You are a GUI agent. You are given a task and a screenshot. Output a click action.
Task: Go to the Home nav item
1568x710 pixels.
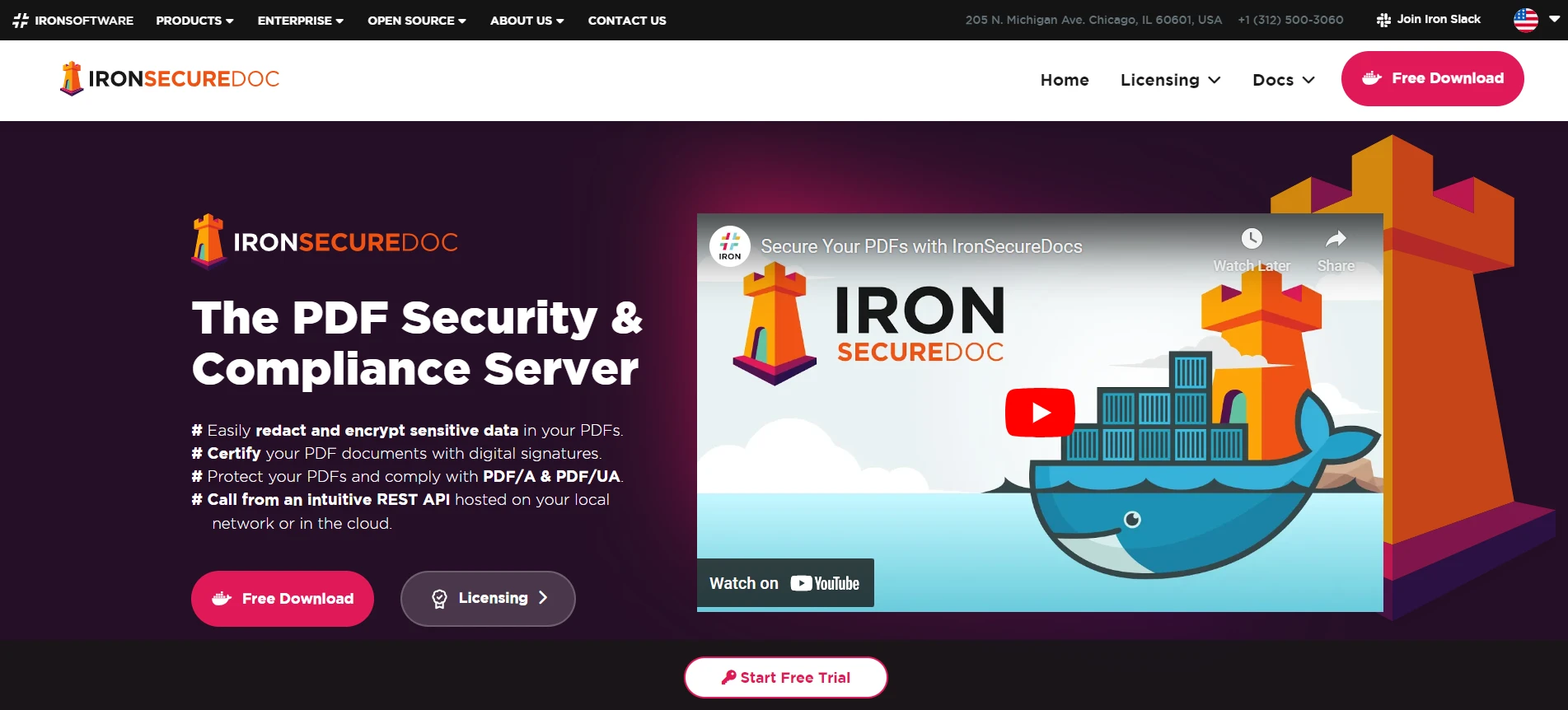click(1065, 80)
